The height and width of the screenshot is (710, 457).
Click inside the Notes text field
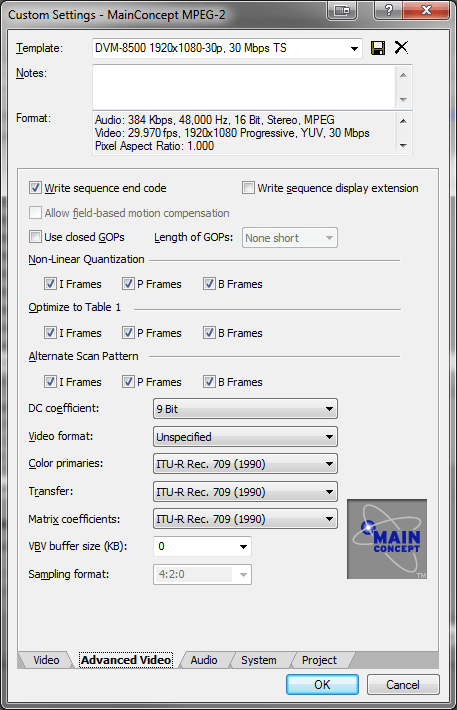(245, 87)
